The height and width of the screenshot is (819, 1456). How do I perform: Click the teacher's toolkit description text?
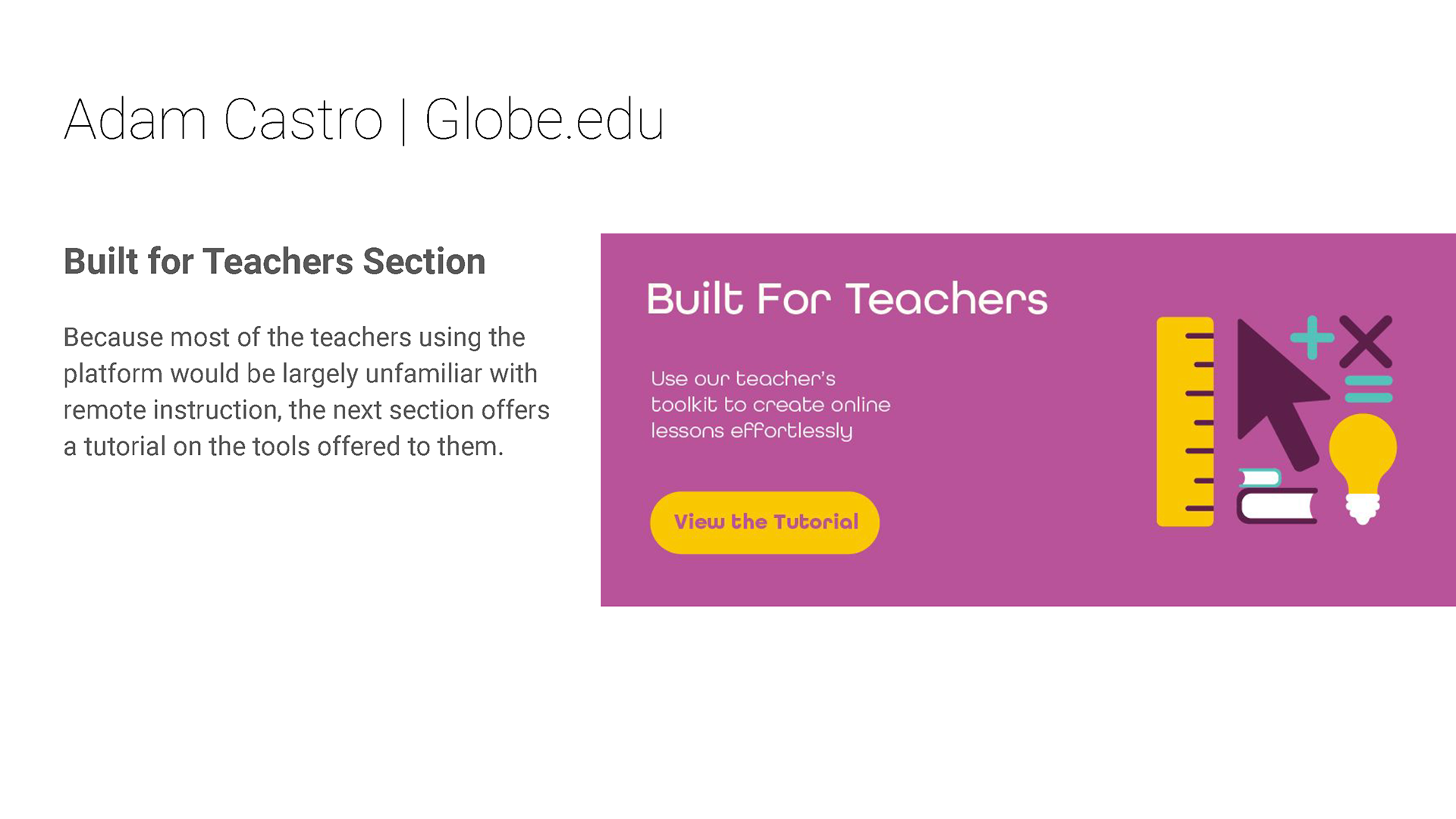tap(770, 405)
